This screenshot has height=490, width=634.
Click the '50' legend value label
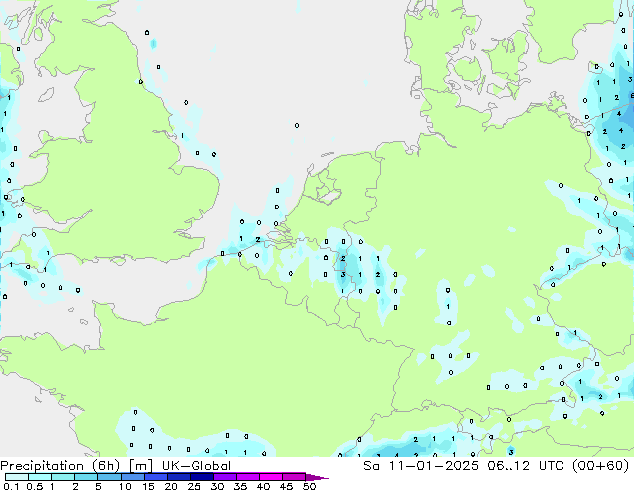[309, 486]
